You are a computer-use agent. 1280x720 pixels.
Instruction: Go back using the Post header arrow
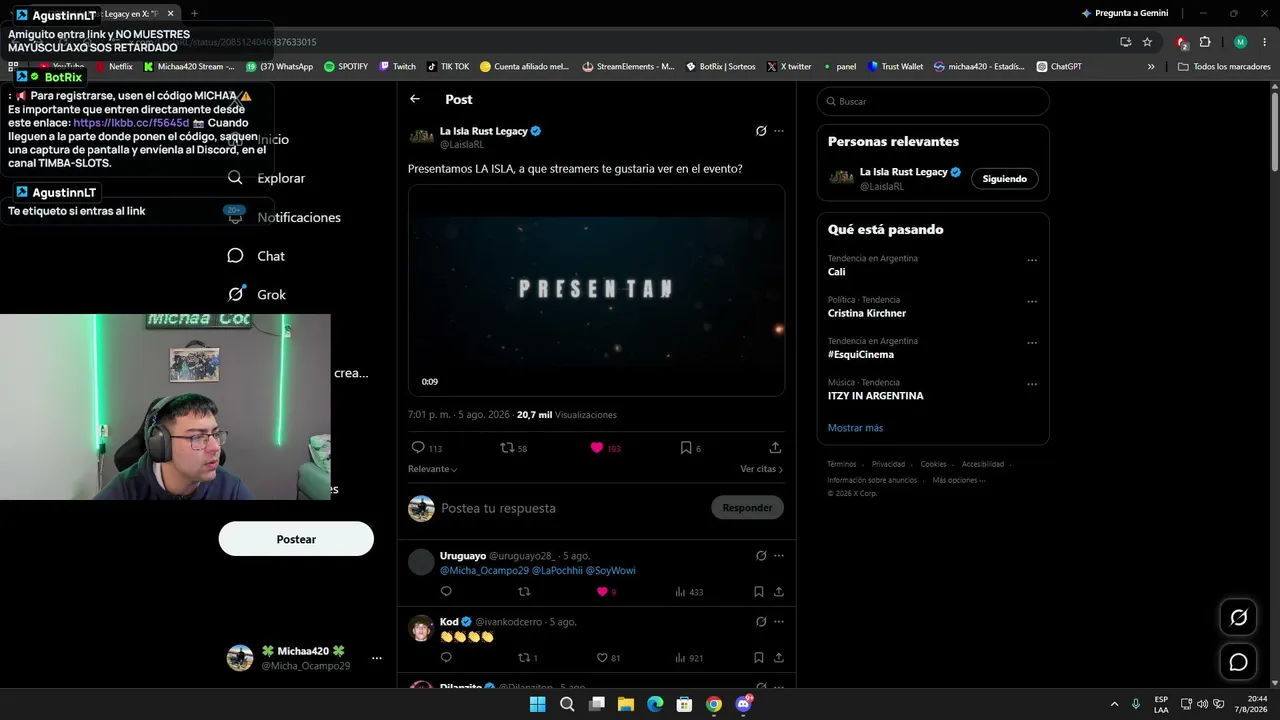[x=415, y=99]
